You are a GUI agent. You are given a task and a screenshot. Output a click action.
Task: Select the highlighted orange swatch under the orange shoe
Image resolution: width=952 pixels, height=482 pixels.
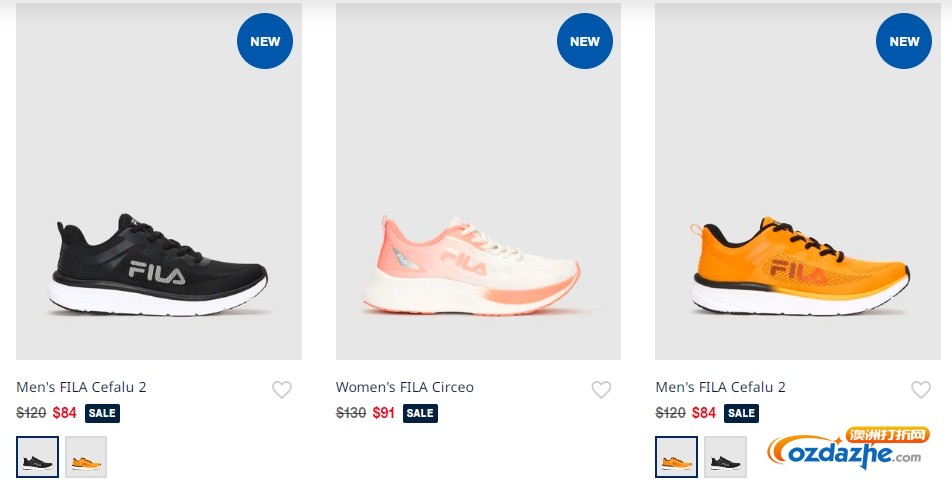point(676,457)
